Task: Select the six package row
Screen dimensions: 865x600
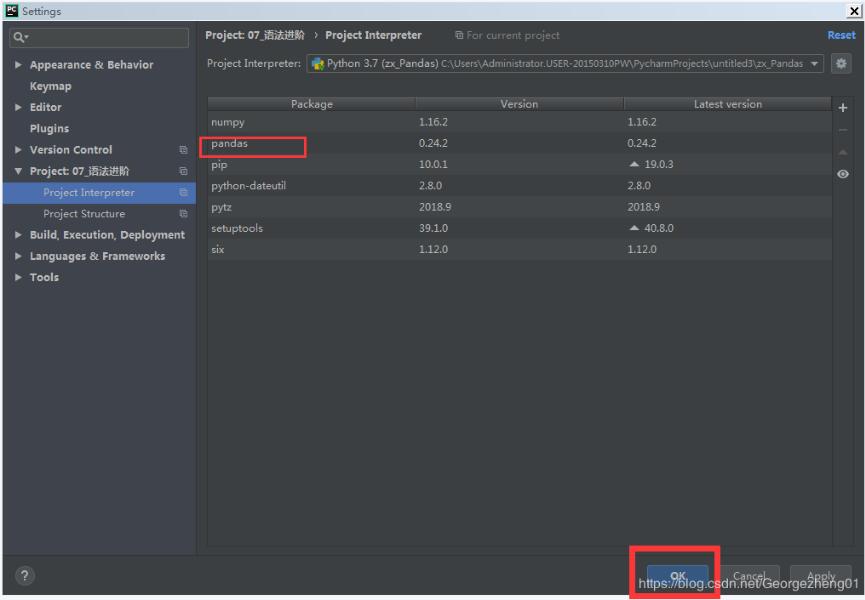Action: [x=519, y=249]
